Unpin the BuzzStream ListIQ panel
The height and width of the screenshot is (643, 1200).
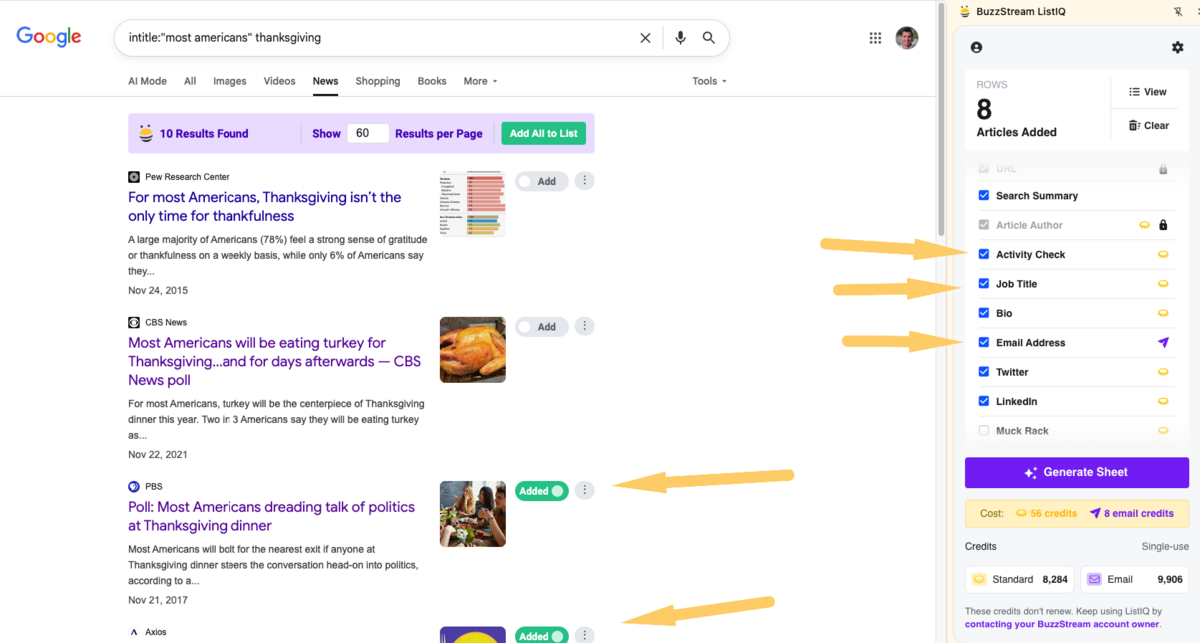coord(1178,11)
